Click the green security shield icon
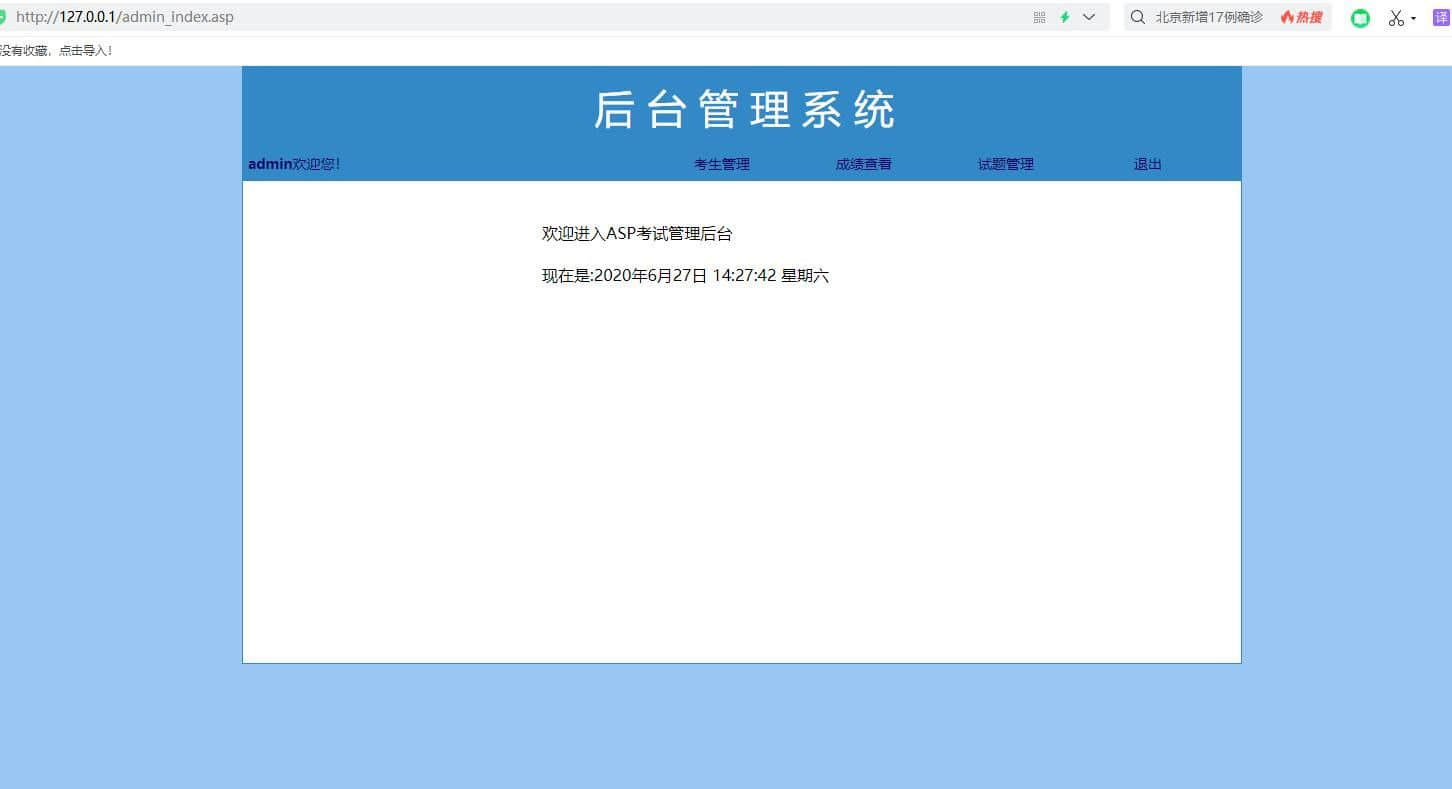 3,17
